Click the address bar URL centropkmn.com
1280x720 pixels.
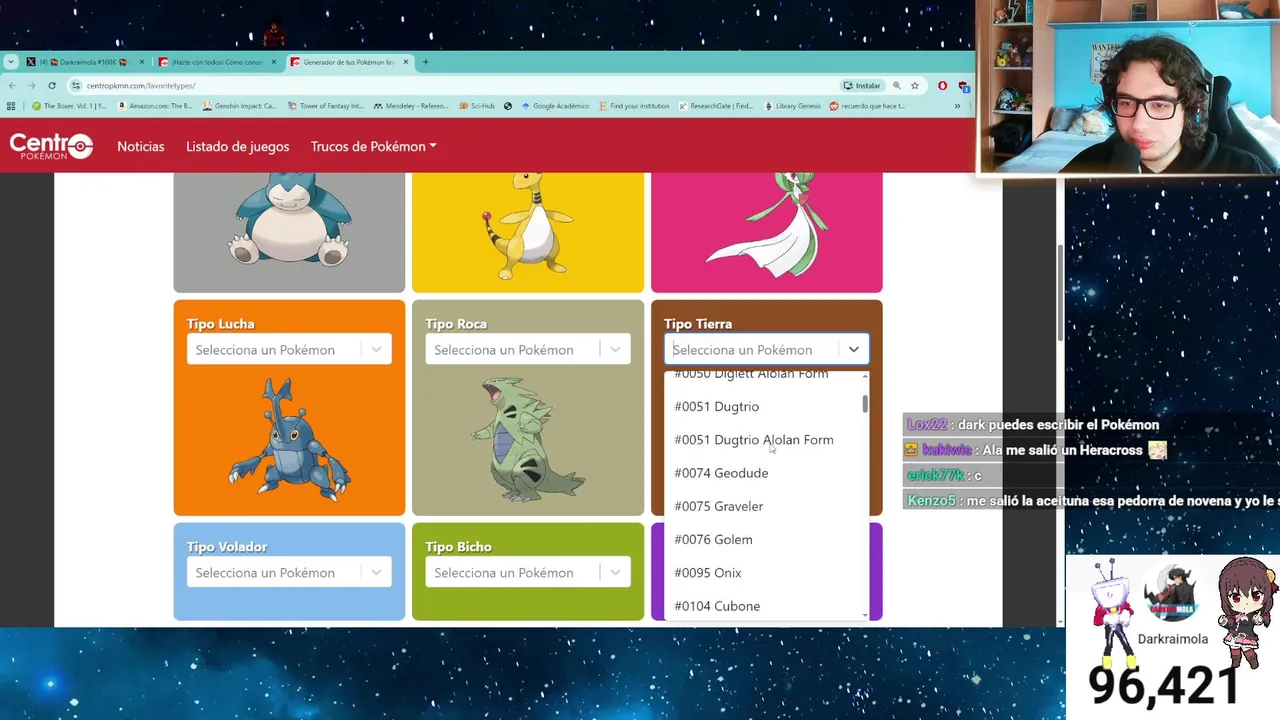tap(141, 86)
